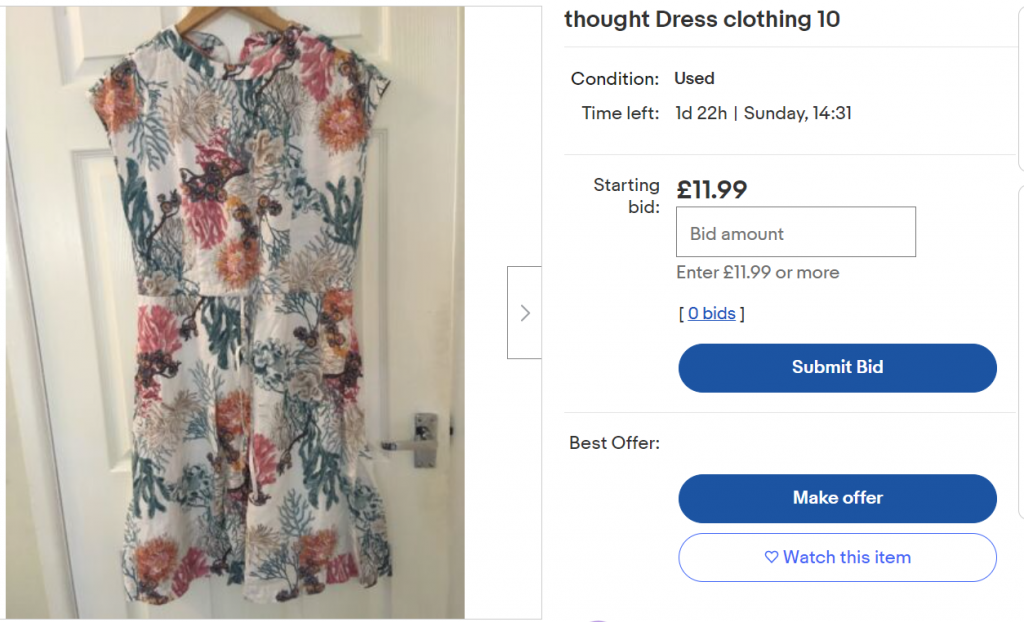The height and width of the screenshot is (622, 1024).
Task: Click the Make offer button
Action: pos(837,498)
